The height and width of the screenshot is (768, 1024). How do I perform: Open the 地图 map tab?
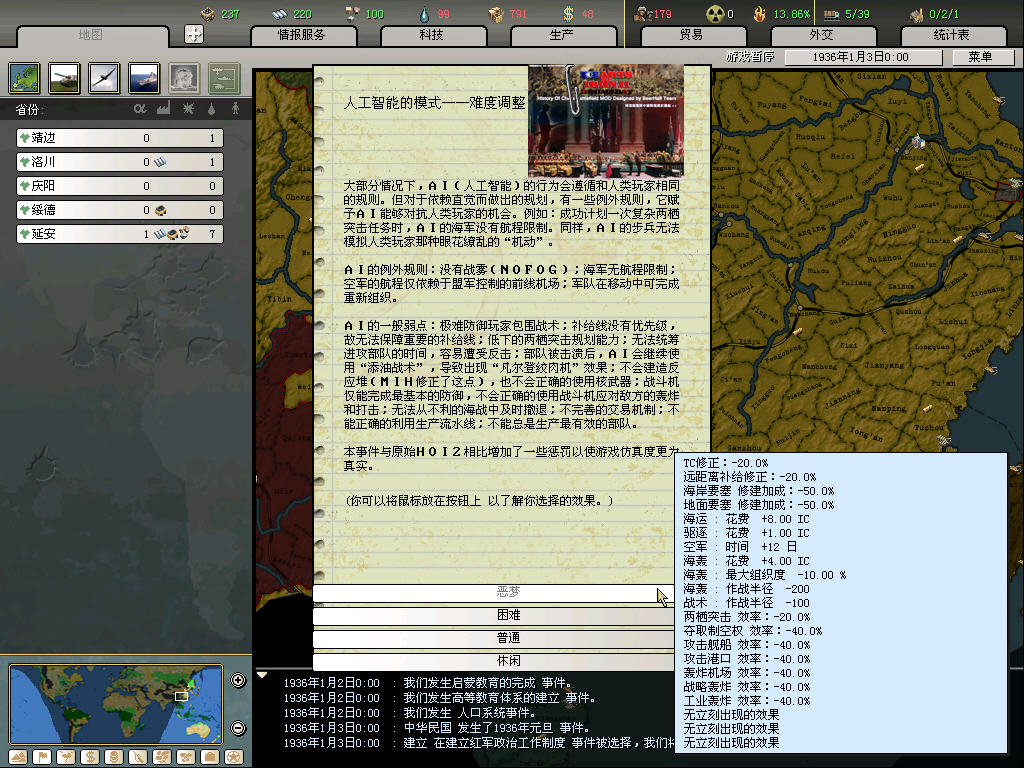(x=92, y=35)
